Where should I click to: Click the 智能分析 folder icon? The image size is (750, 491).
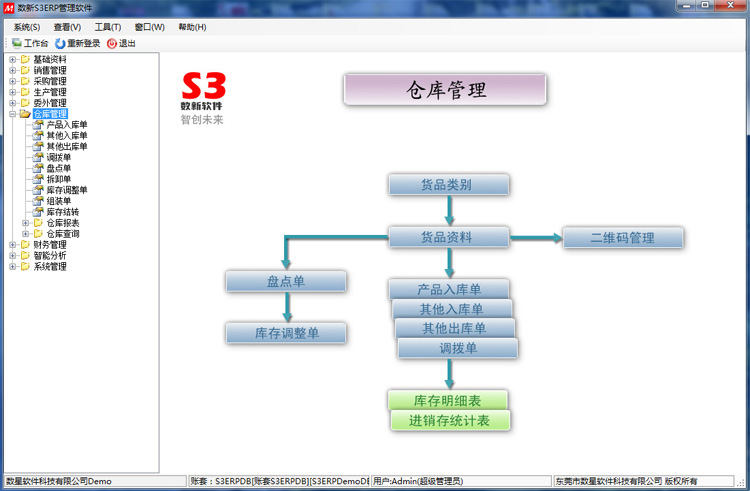[25, 256]
